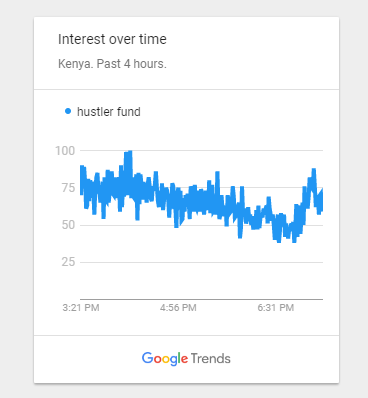Click the Interest over time heading
368x398 pixels.
[112, 39]
